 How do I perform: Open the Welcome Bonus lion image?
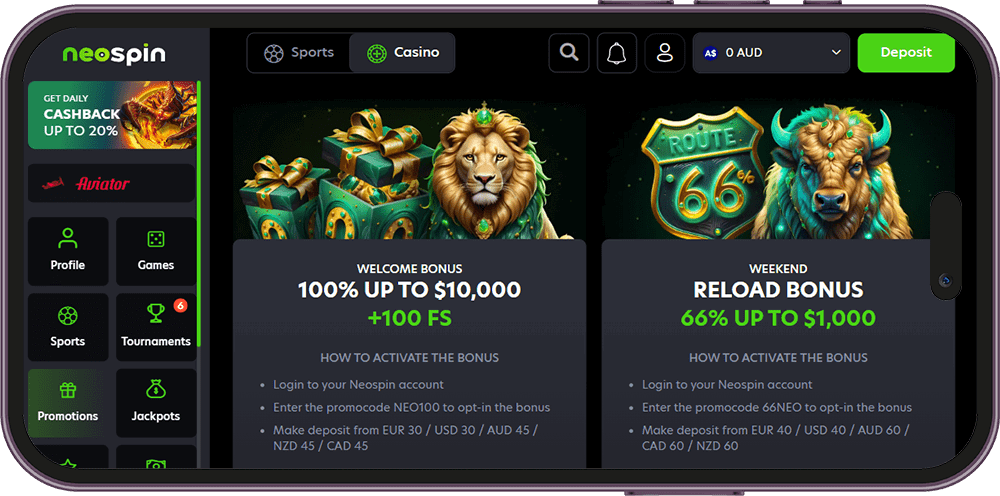409,170
